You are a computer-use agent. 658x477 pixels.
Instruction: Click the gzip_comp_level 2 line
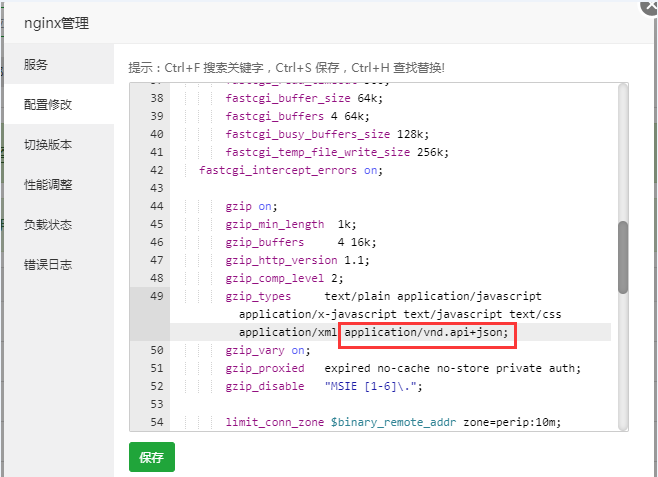(284, 278)
